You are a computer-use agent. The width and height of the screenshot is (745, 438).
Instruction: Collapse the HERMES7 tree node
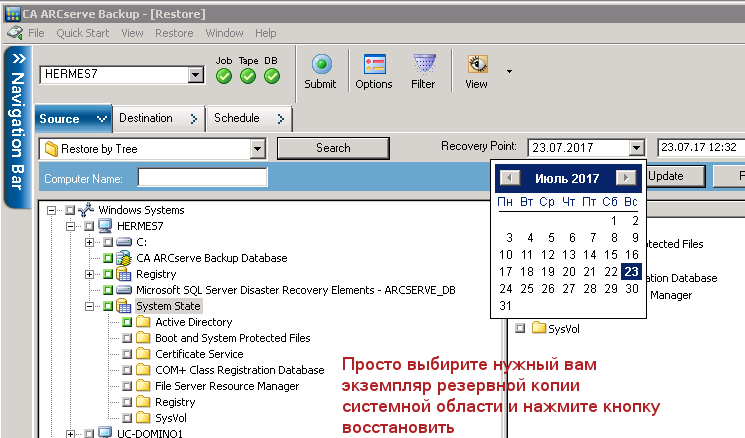pos(70,226)
